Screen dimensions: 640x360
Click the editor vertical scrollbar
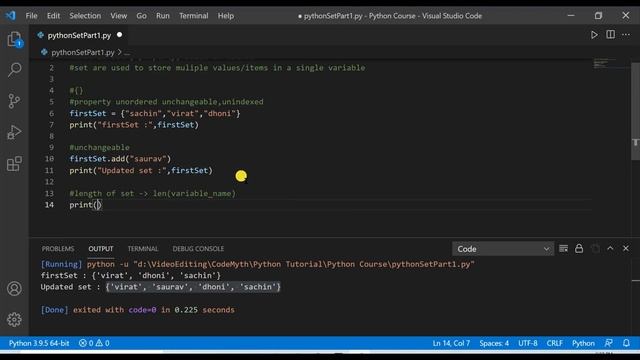pyautogui.click(x=636, y=111)
